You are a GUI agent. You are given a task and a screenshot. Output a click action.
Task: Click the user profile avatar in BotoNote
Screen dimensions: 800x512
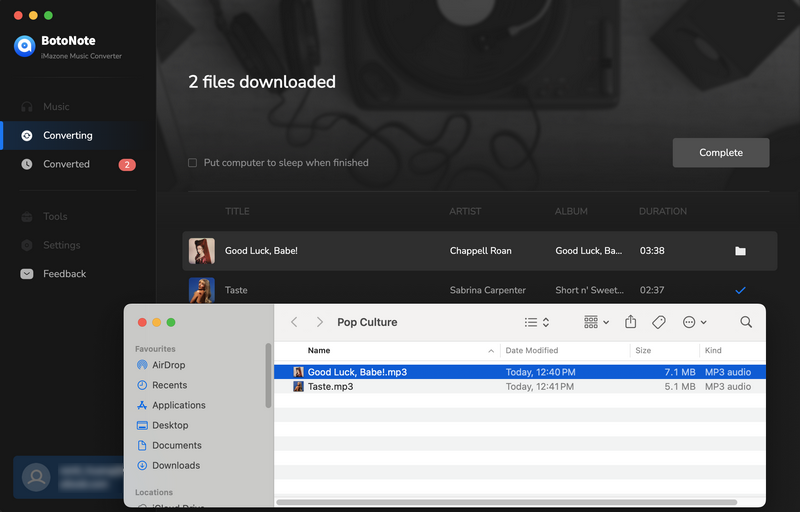(x=36, y=477)
